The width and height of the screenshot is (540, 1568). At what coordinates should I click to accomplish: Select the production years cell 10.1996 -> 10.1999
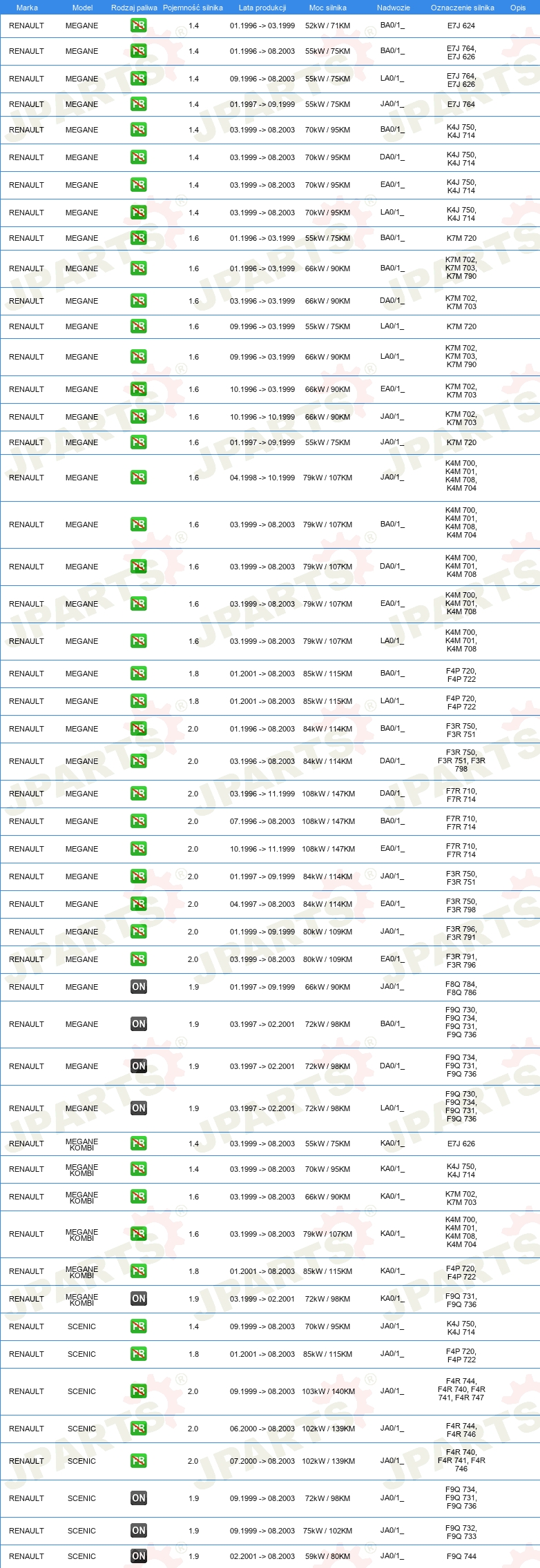[x=262, y=417]
